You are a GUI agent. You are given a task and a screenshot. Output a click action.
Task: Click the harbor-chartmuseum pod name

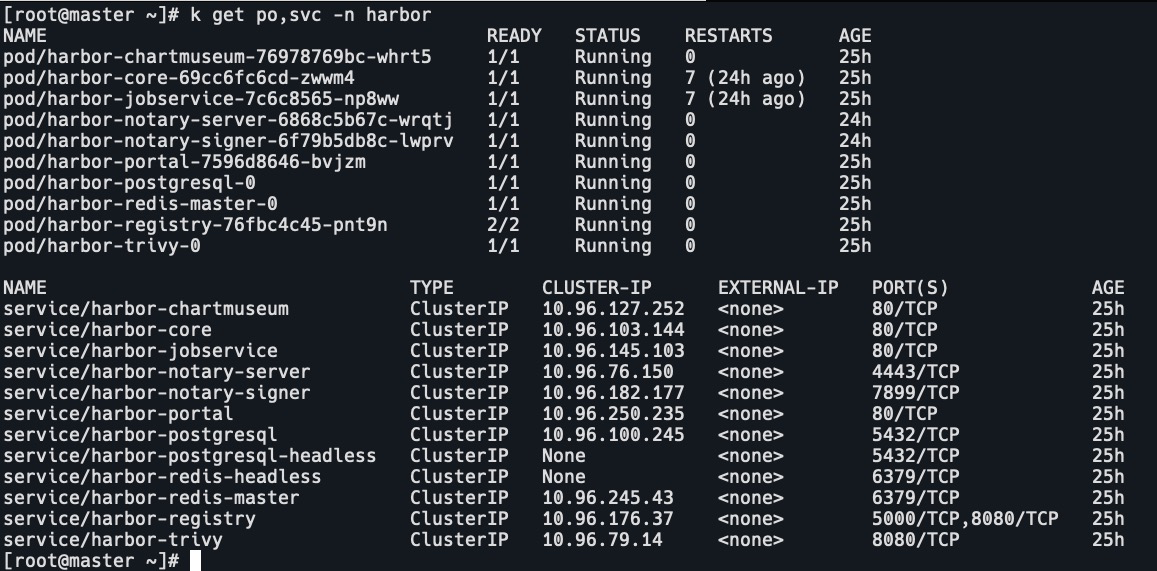coord(217,57)
